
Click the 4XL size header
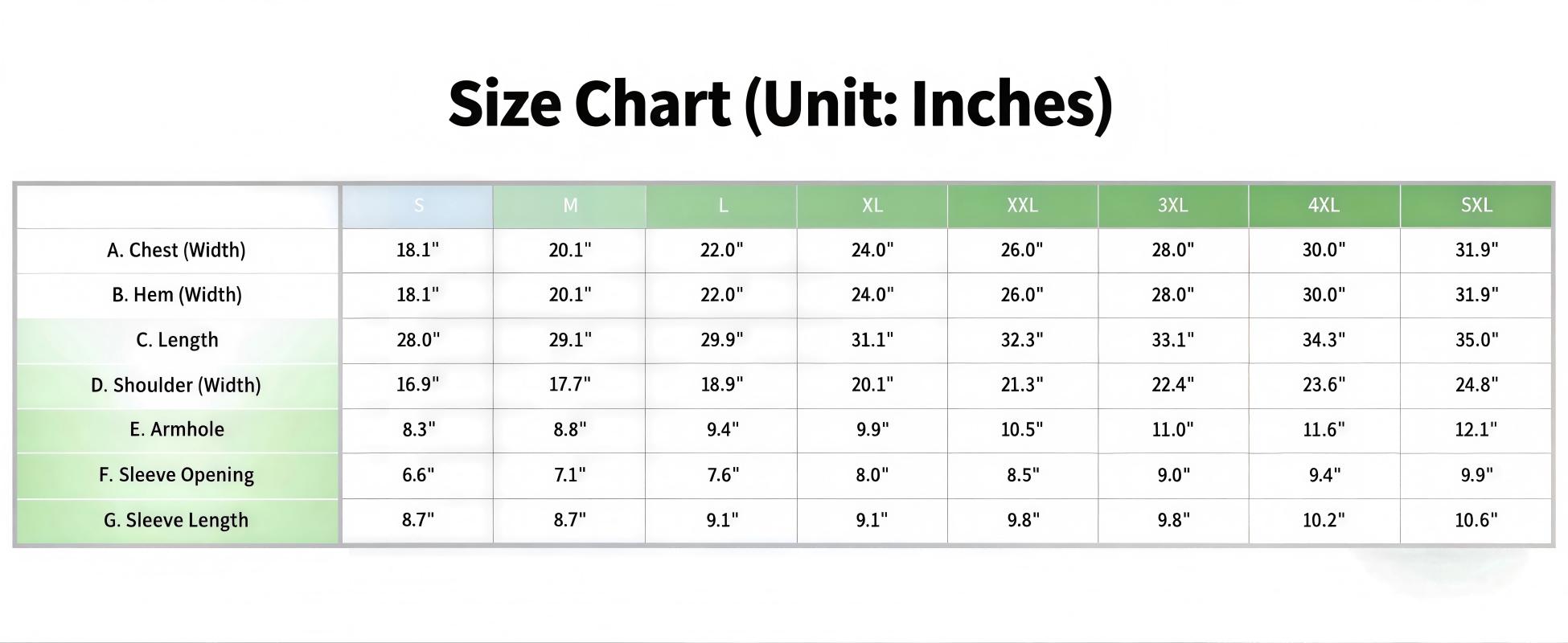coord(1324,206)
